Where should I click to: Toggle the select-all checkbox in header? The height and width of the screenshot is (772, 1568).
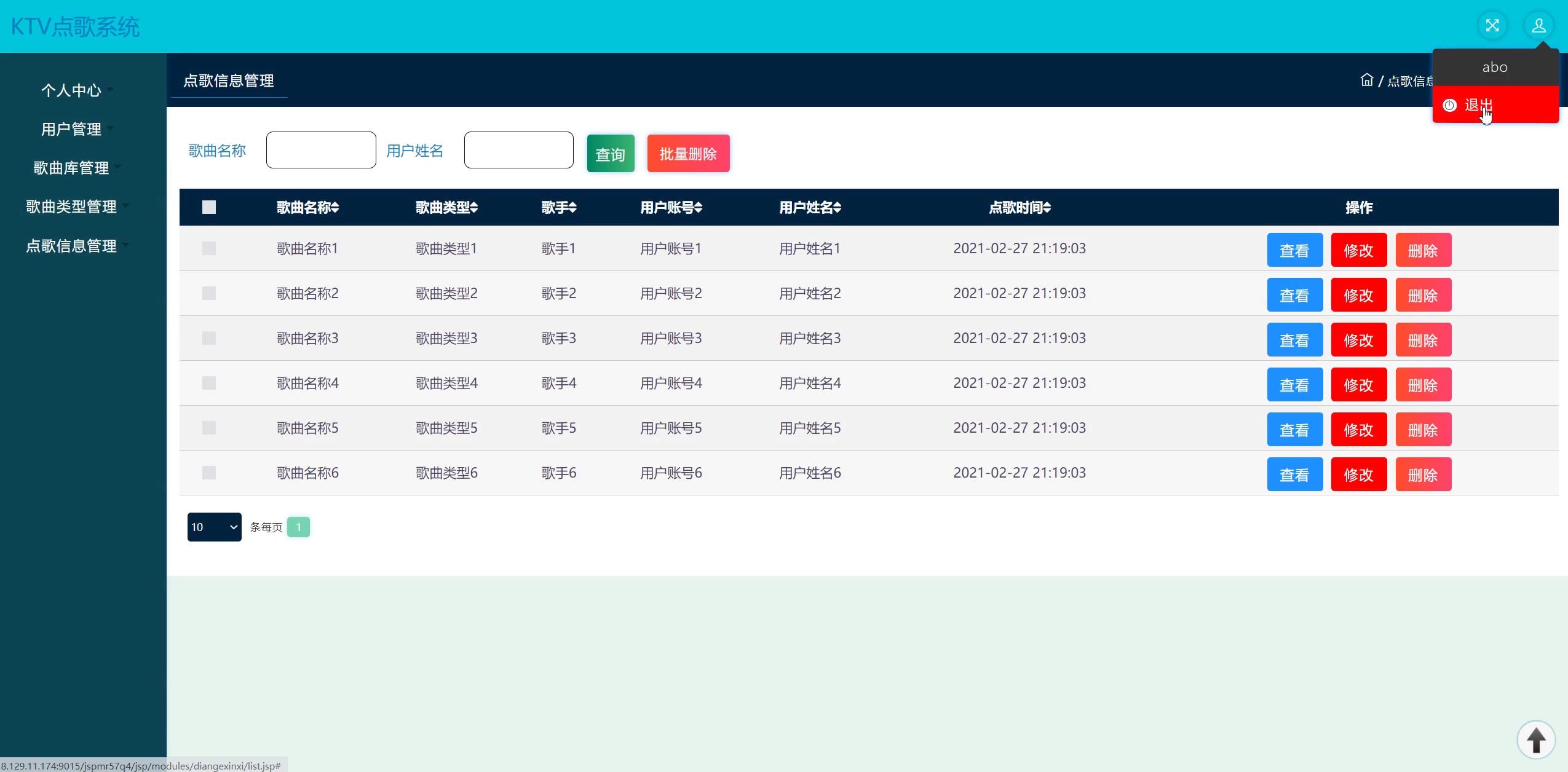click(x=209, y=207)
